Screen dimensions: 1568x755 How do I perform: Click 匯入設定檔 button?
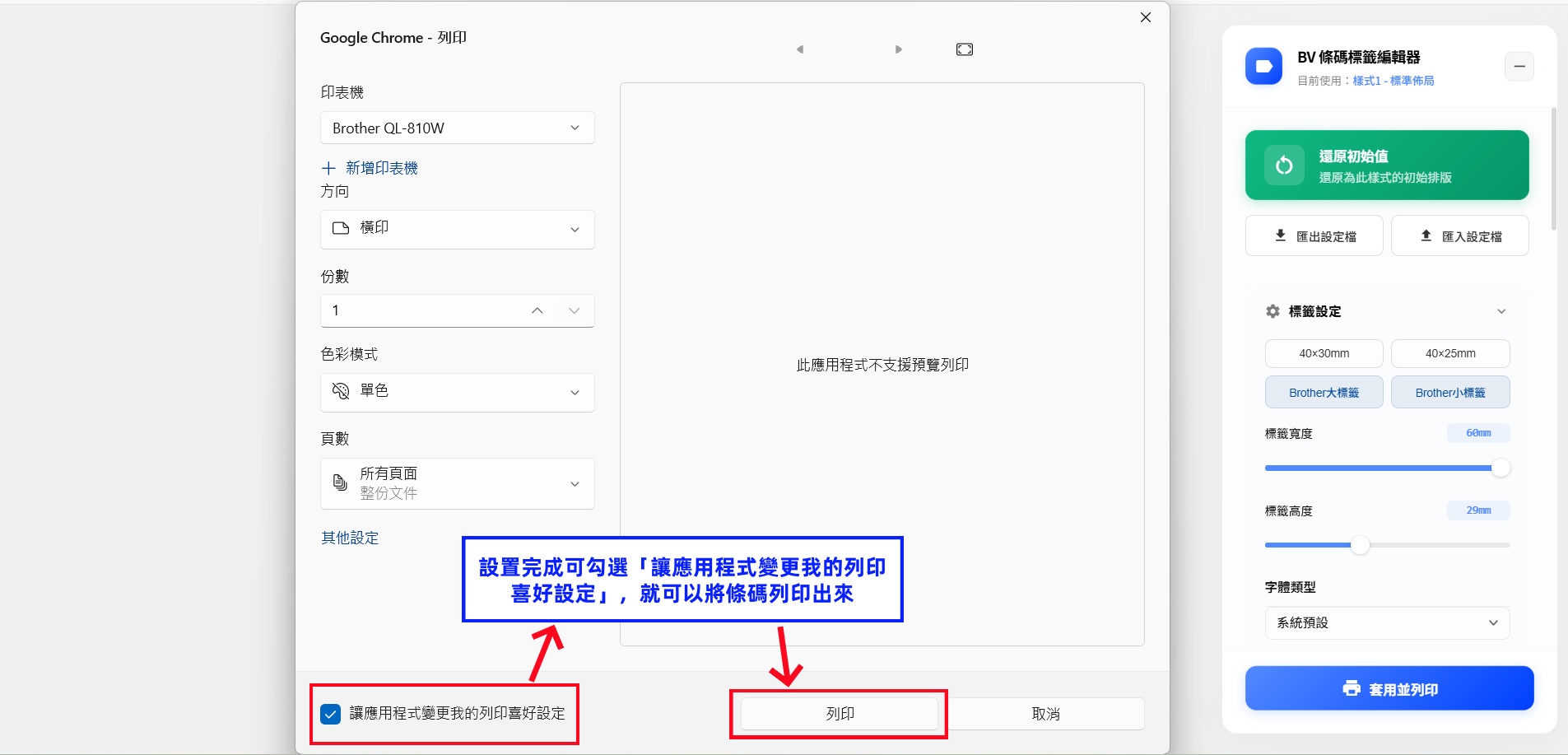pos(1460,235)
